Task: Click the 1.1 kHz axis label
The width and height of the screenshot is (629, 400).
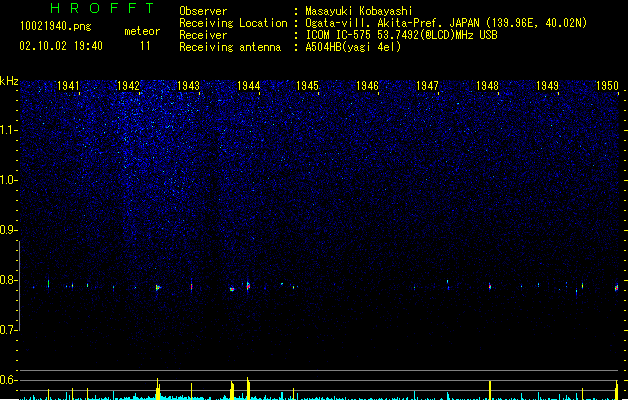Action: pos(8,130)
